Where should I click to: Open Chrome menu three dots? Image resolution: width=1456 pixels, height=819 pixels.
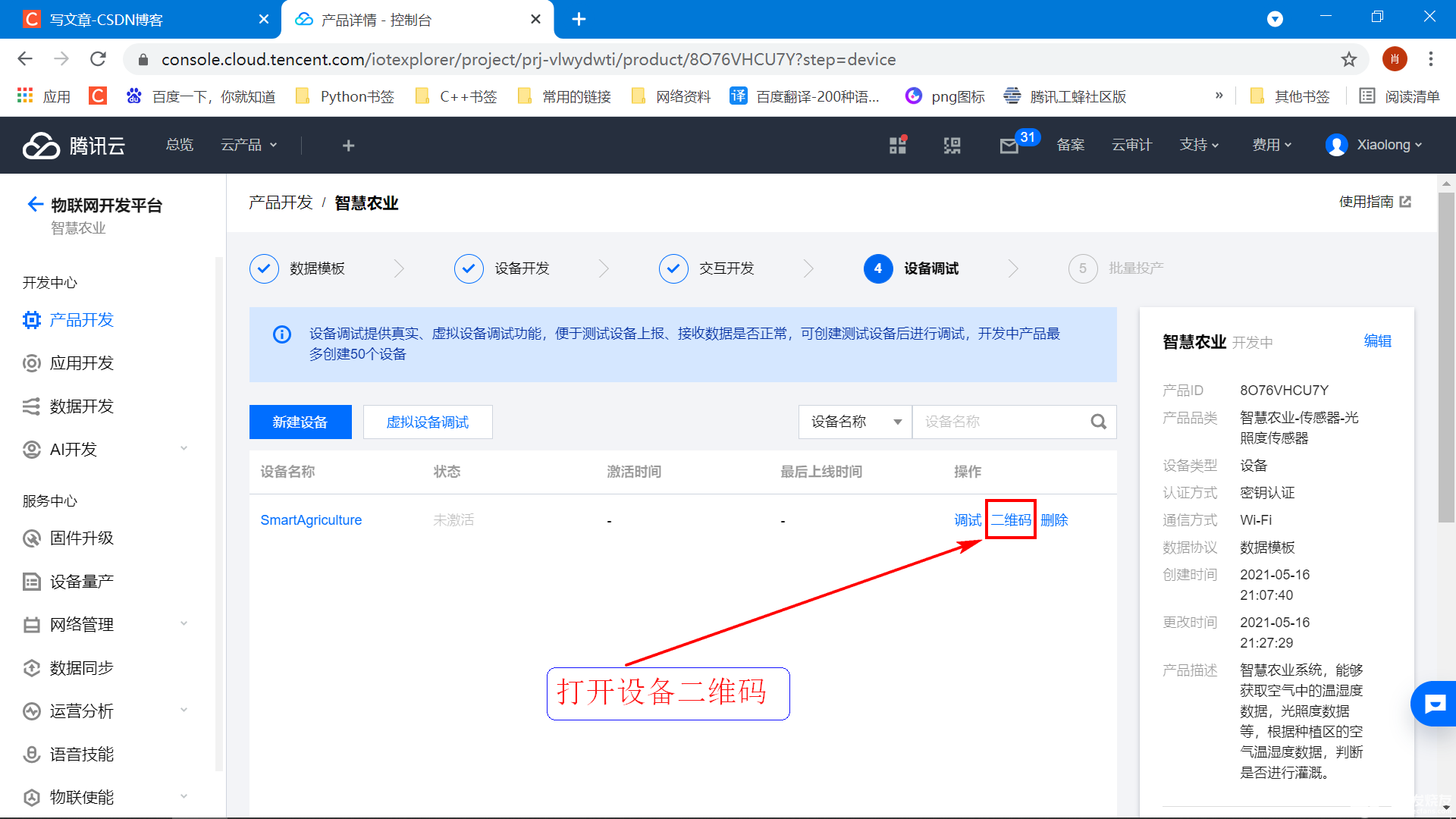tap(1431, 59)
